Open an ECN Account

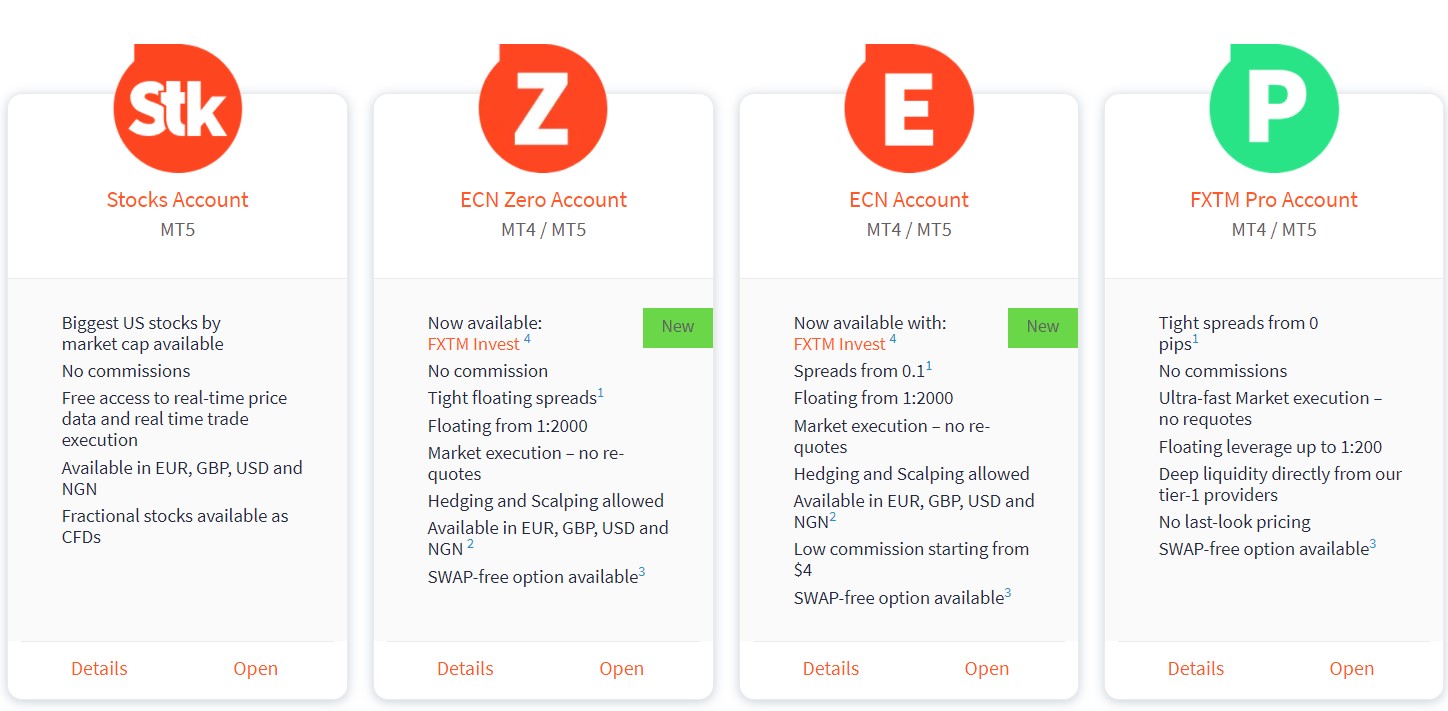coord(987,669)
